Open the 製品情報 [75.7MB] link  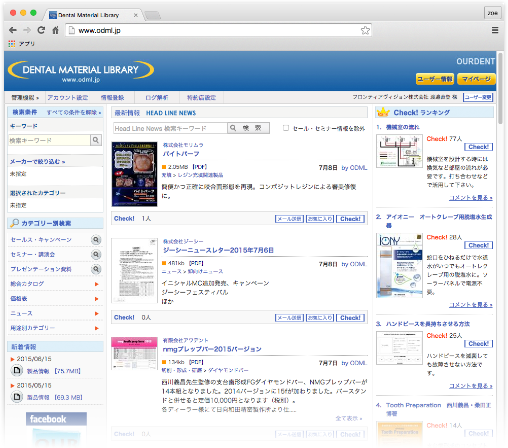[54, 371]
